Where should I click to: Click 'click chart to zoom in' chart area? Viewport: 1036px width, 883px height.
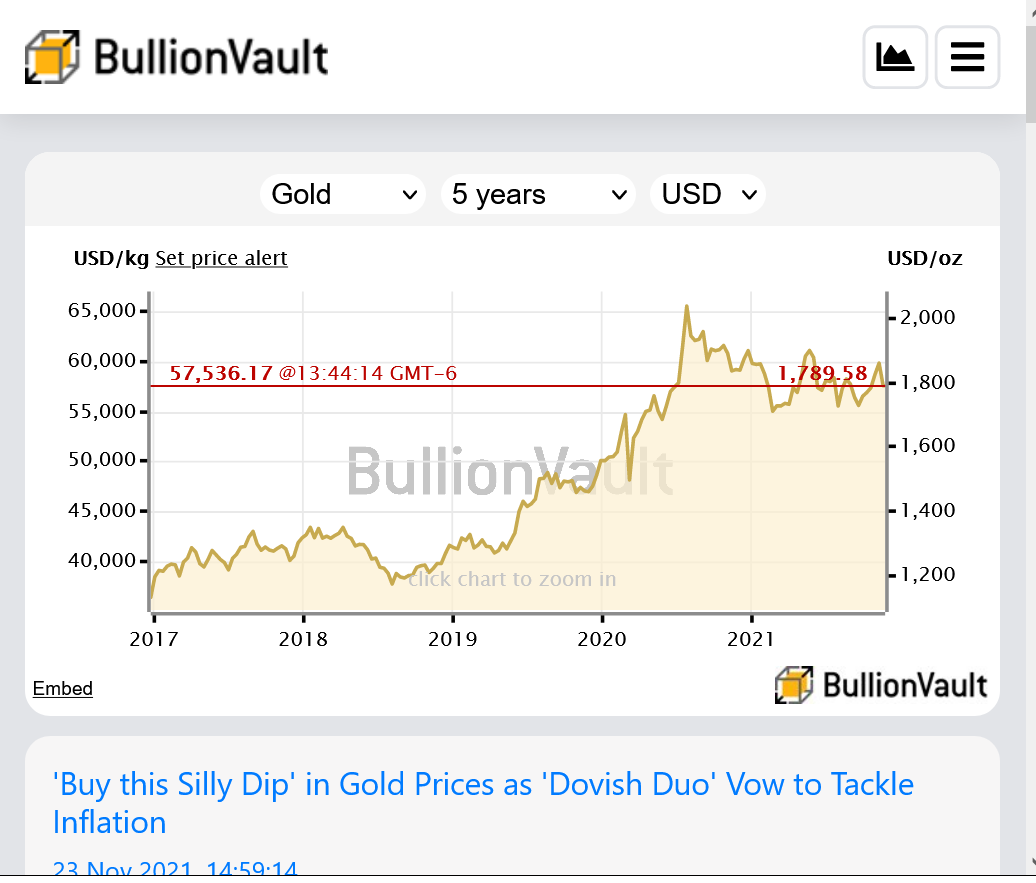tap(512, 579)
